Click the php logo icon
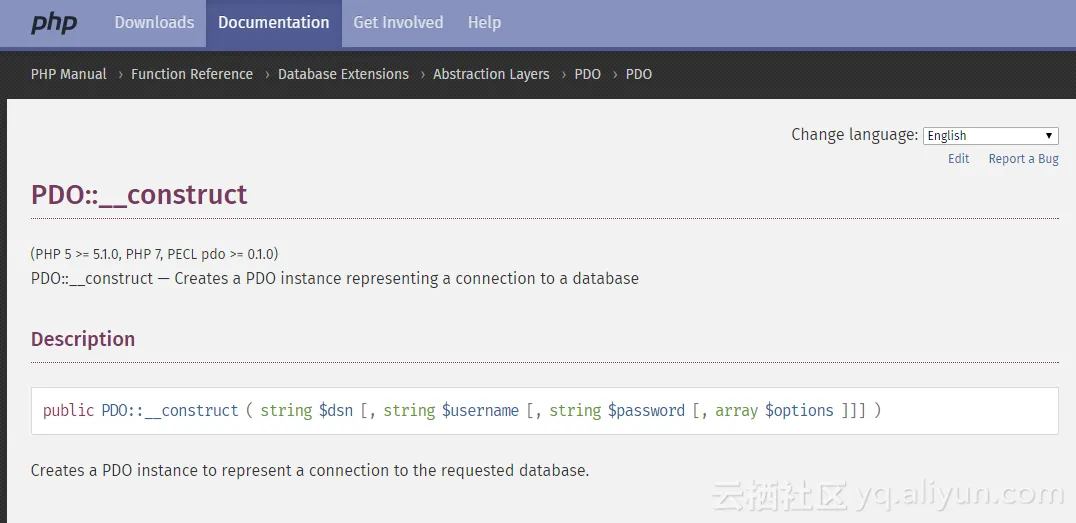 pyautogui.click(x=54, y=23)
